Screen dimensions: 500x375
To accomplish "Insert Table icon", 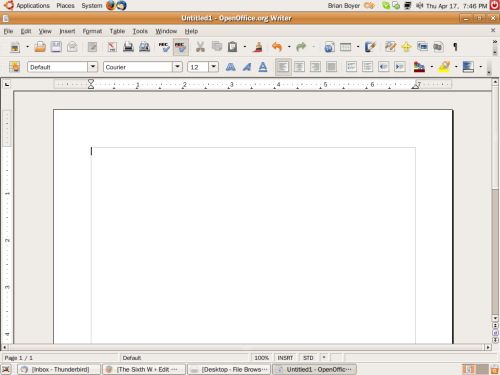I will pos(346,47).
